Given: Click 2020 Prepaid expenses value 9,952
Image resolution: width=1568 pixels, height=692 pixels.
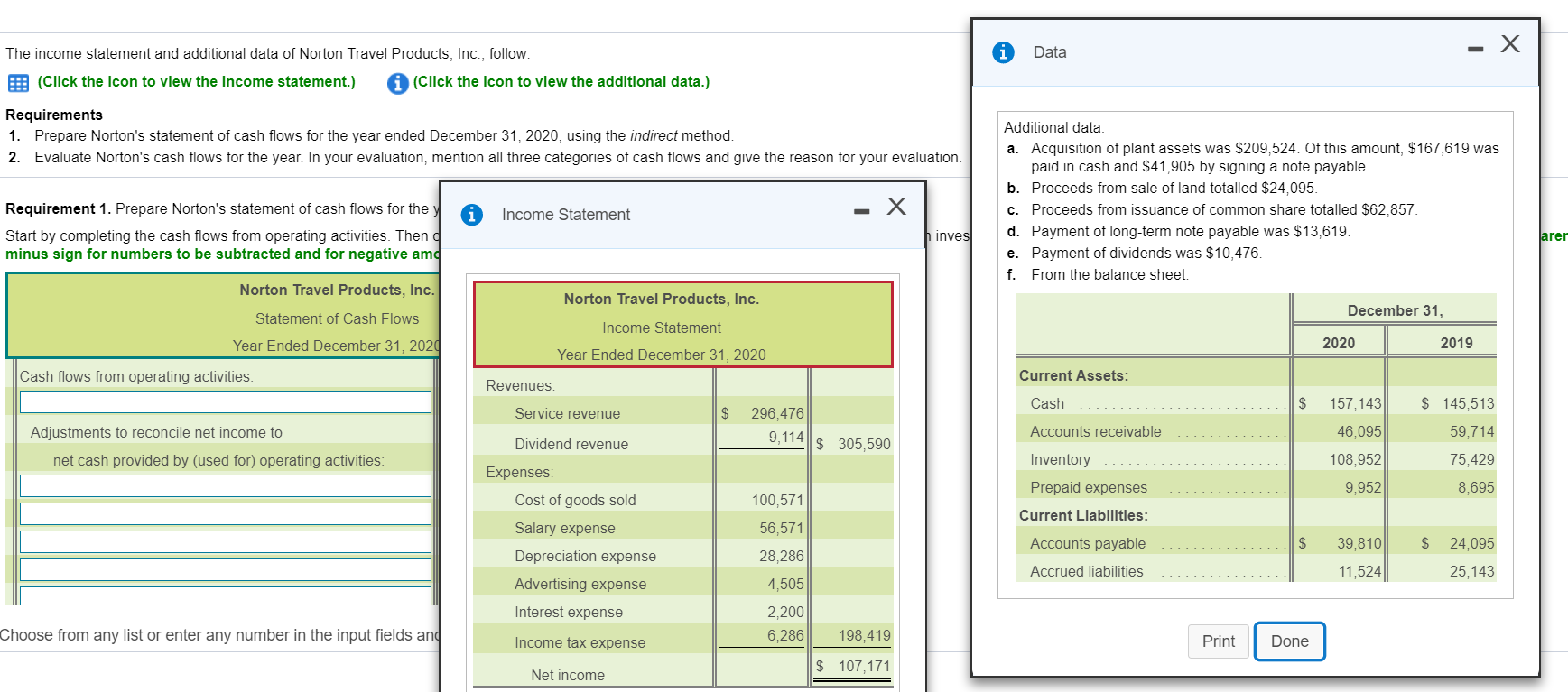Looking at the screenshot, I should (x=1362, y=488).
